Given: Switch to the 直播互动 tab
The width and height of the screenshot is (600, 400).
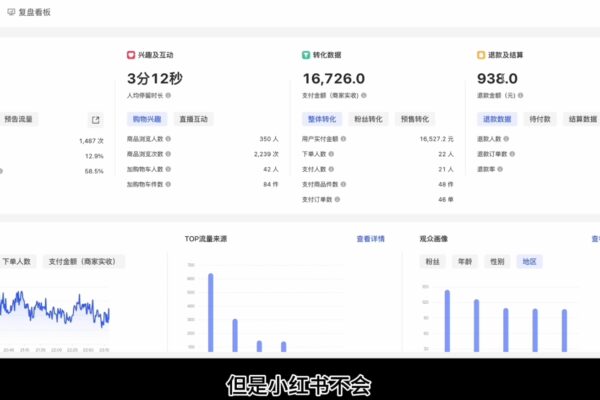Looking at the screenshot, I should 194,119.
